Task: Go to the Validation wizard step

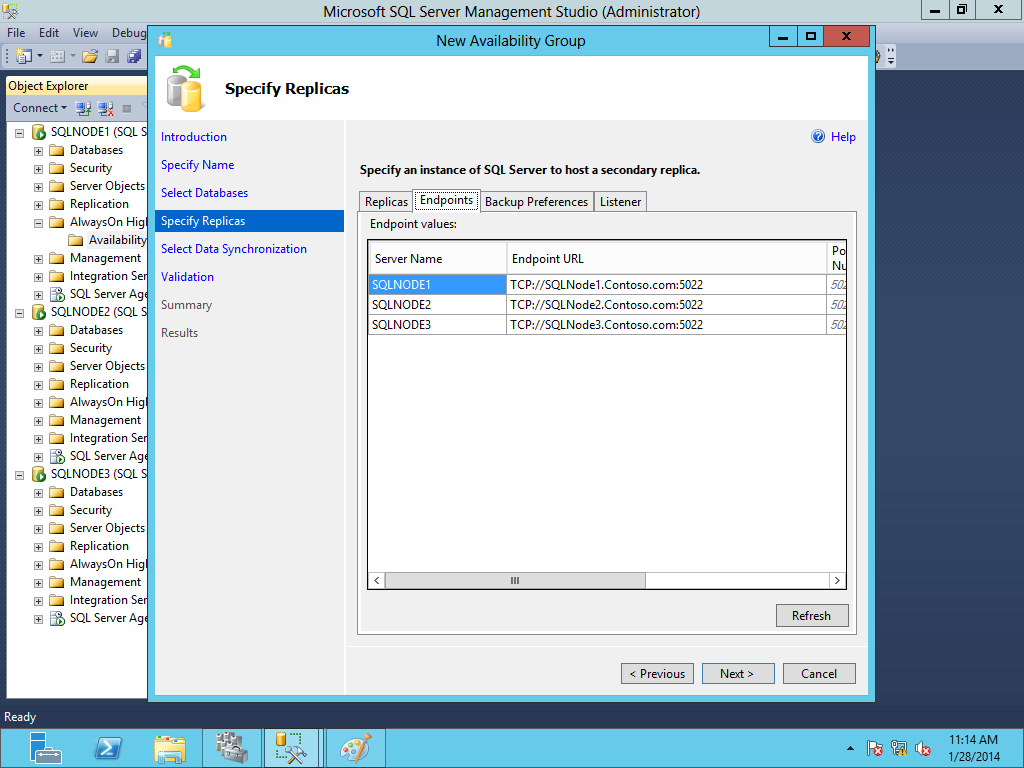Action: coord(187,277)
